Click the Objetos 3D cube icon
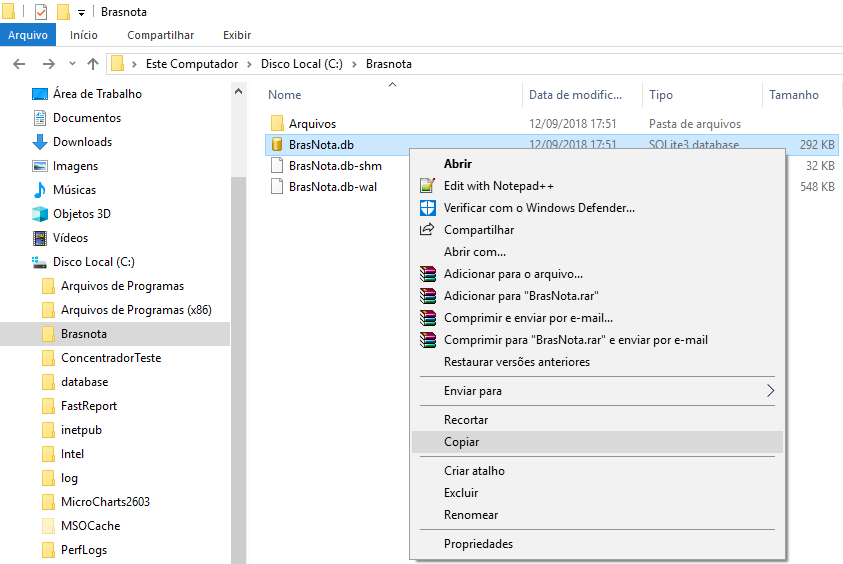The height and width of the screenshot is (564, 843). coord(40,213)
